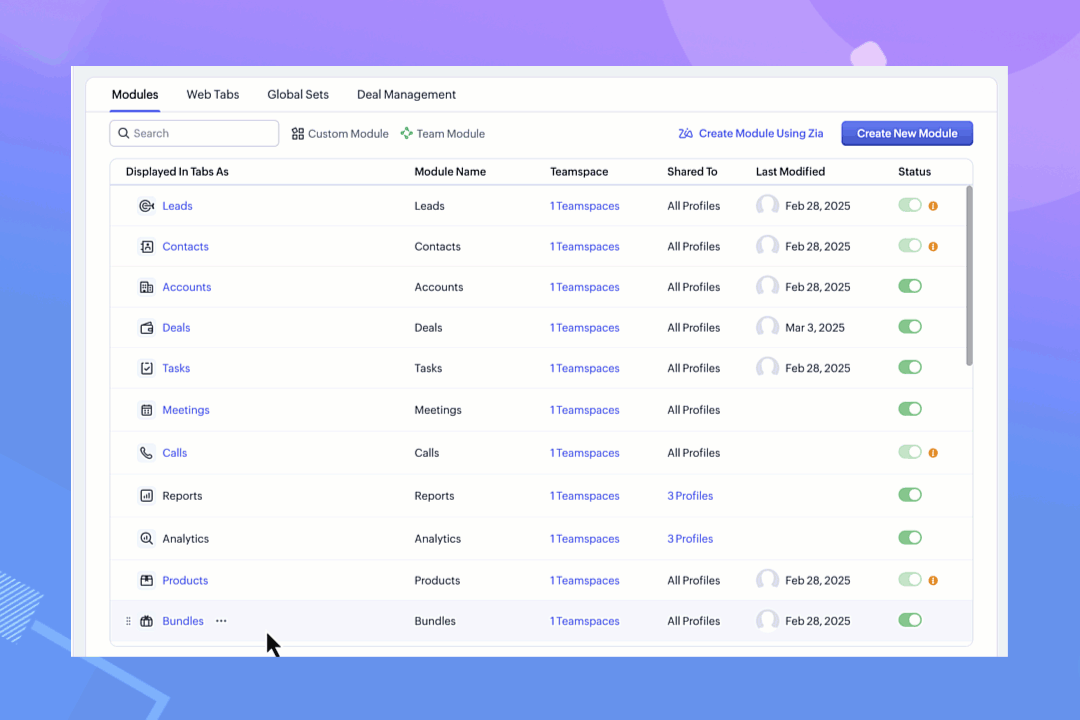Click the Leads module icon

tap(146, 206)
